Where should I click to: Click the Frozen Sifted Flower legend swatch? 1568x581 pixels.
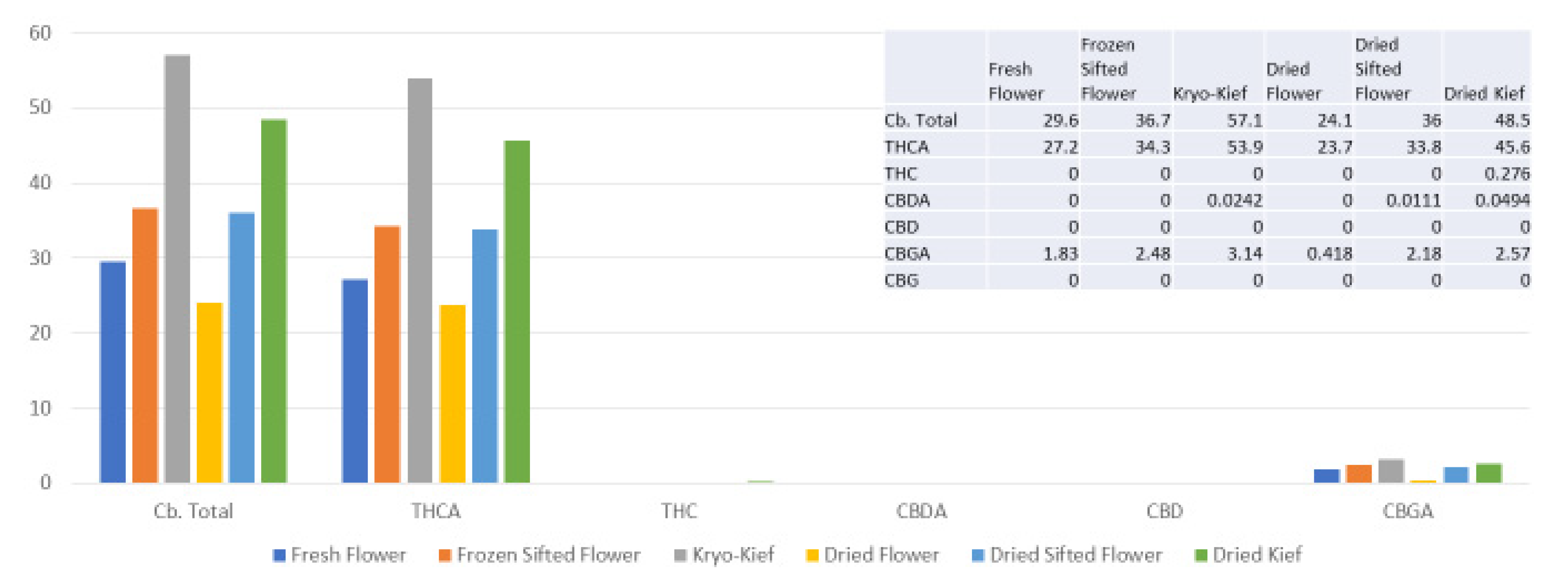point(445,555)
